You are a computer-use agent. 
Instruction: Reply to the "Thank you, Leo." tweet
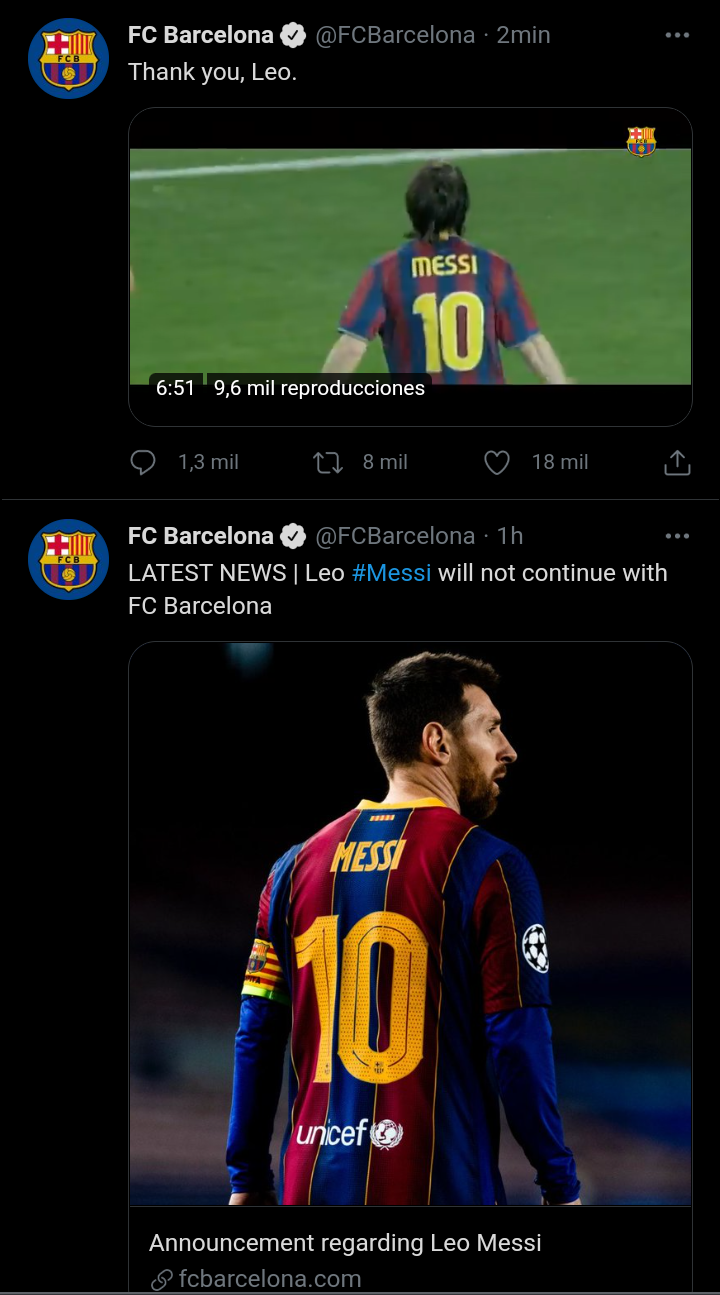(144, 462)
